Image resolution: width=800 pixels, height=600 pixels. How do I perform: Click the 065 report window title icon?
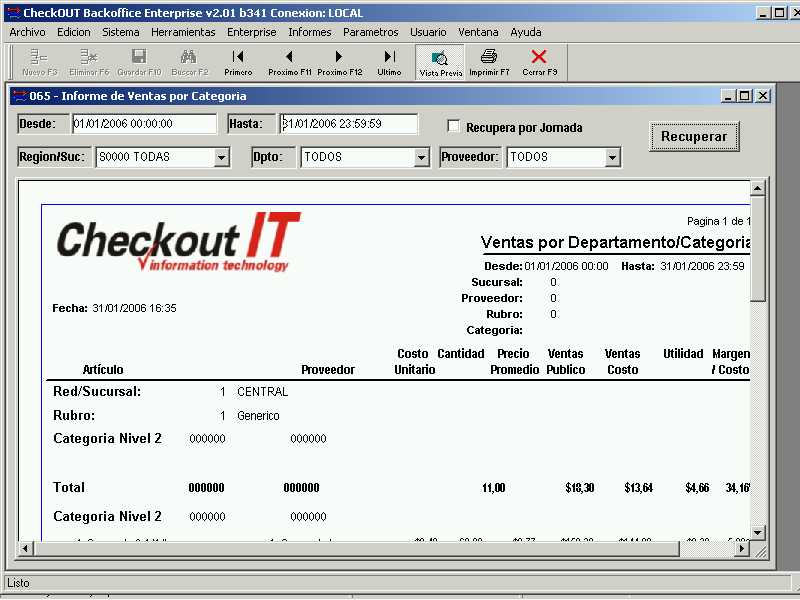pyautogui.click(x=20, y=95)
